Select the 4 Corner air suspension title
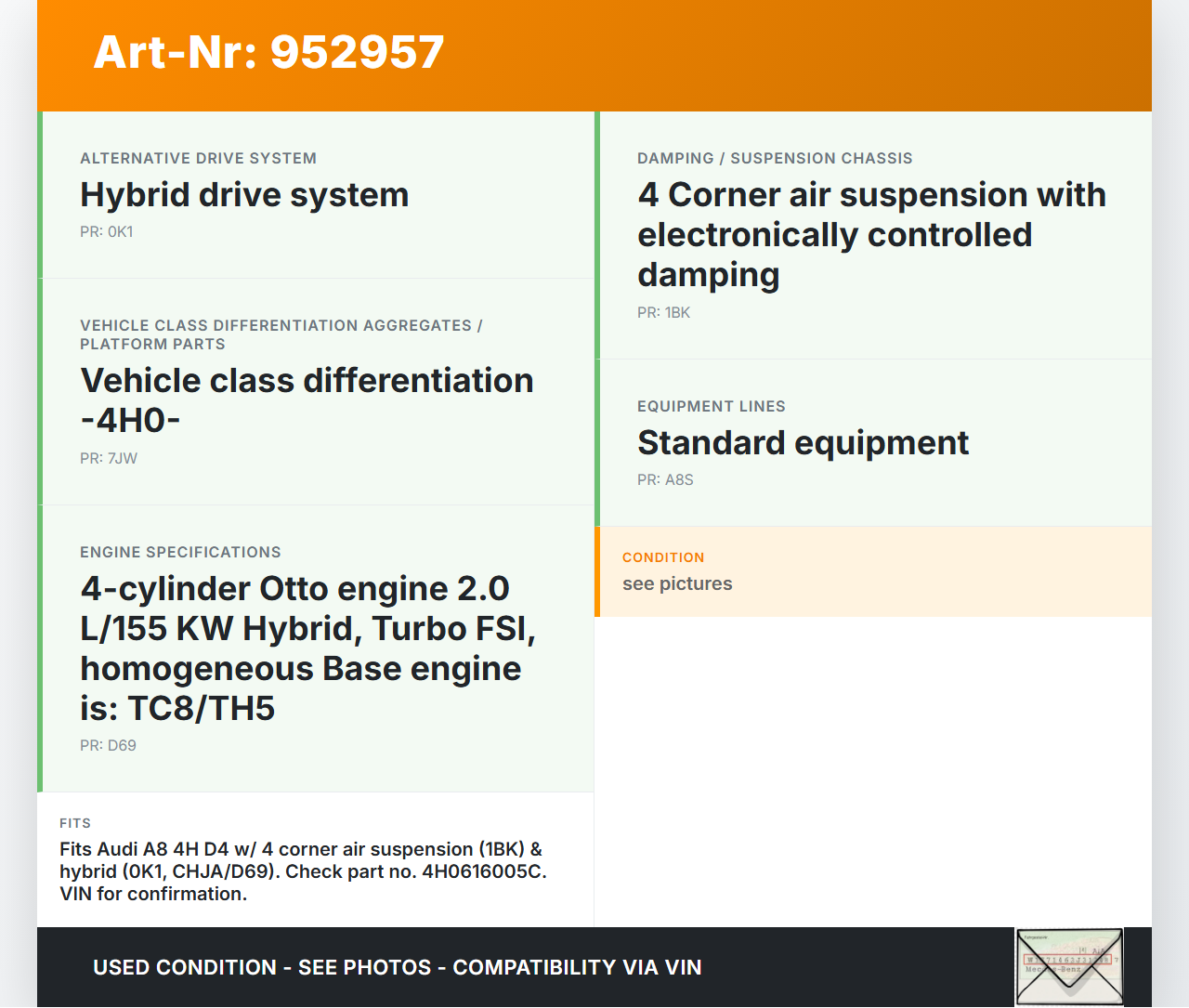The image size is (1189, 1008). 871,235
